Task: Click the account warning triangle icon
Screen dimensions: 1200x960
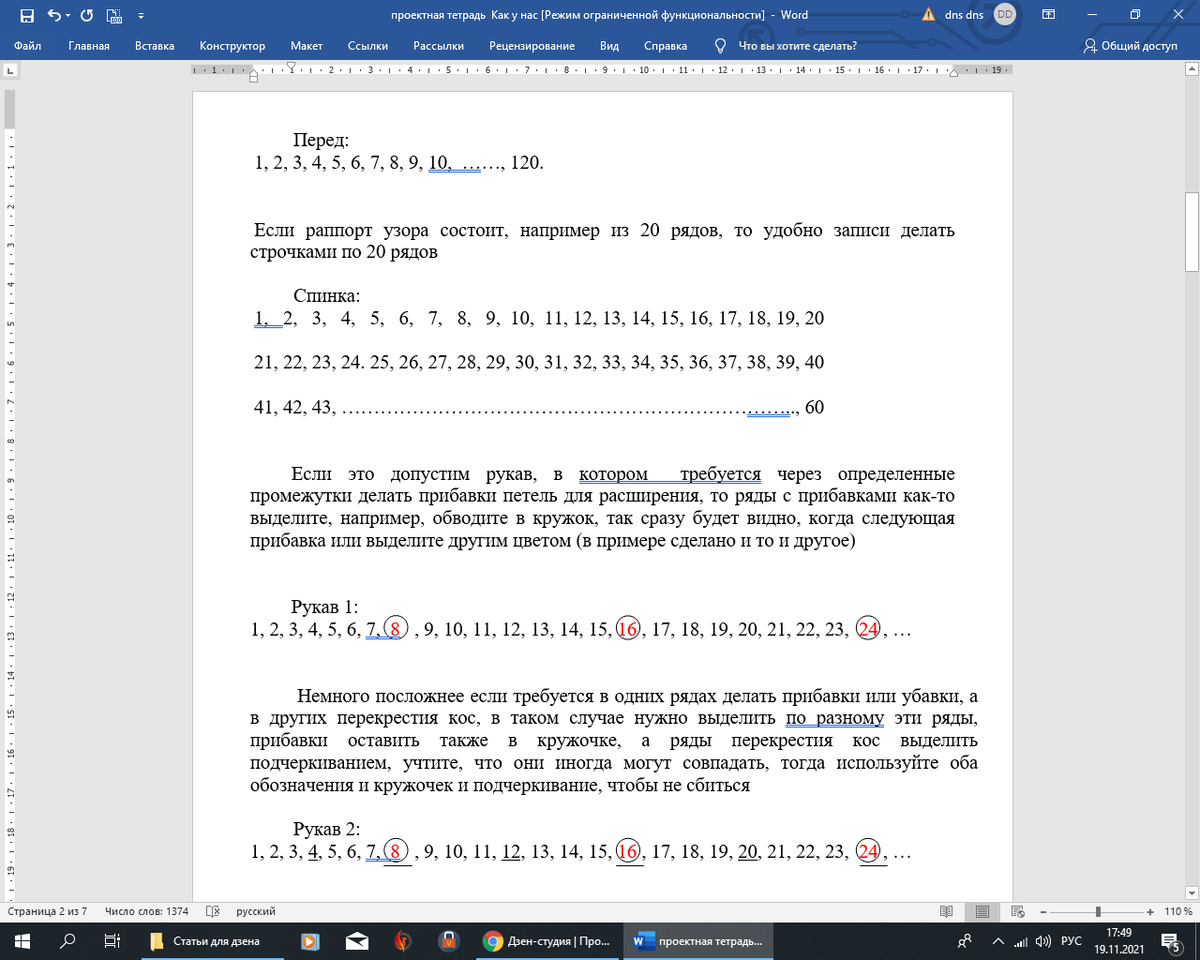Action: (929, 15)
